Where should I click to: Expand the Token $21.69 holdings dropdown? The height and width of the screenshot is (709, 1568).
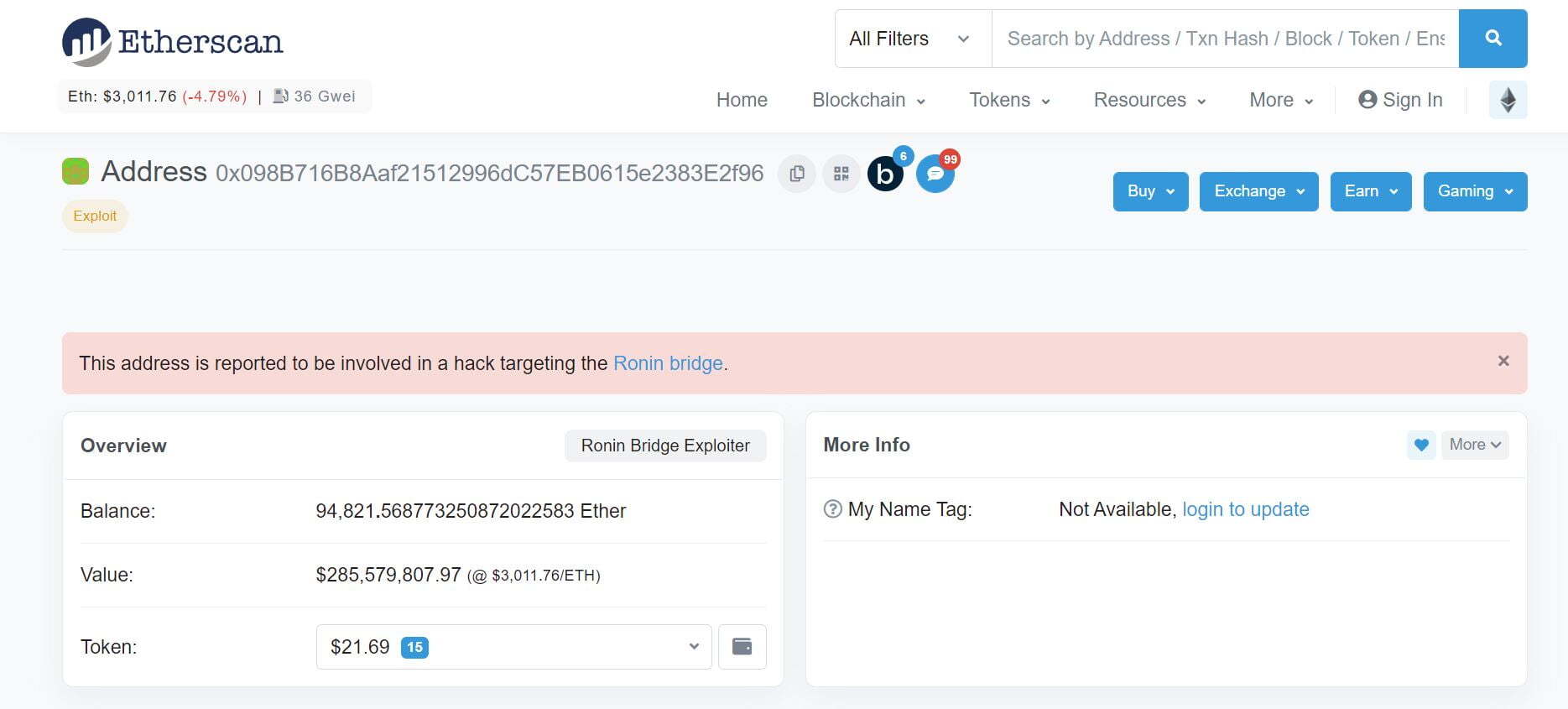click(513, 647)
